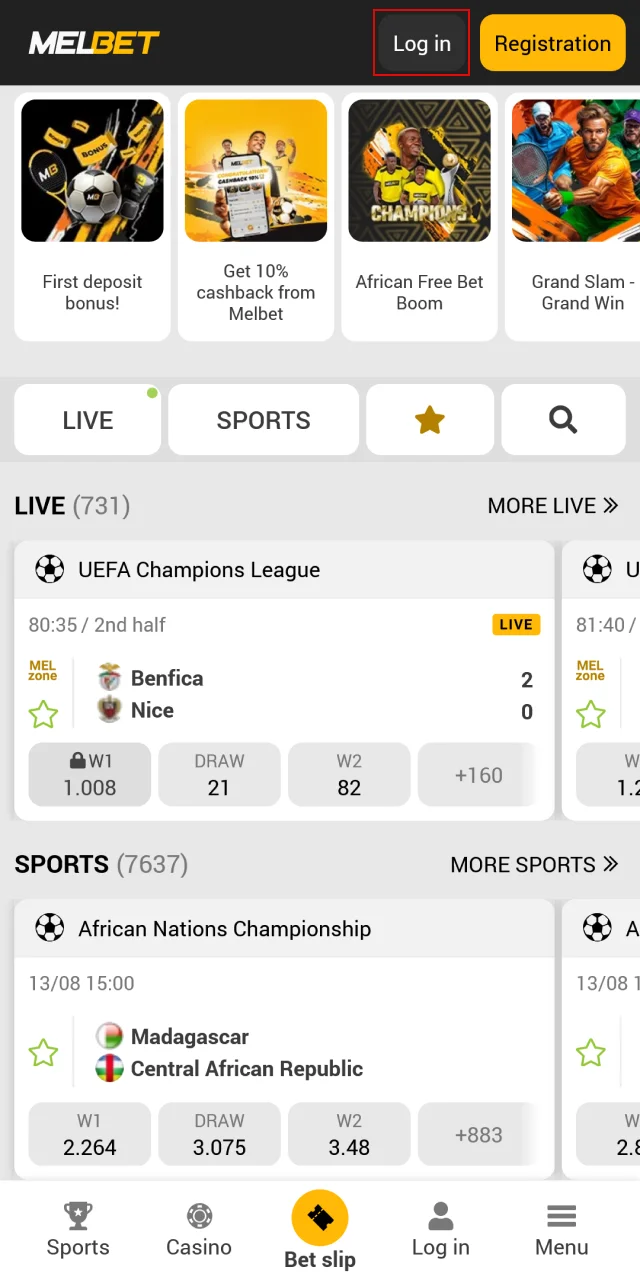Switch to the LIVE tab

pyautogui.click(x=88, y=420)
